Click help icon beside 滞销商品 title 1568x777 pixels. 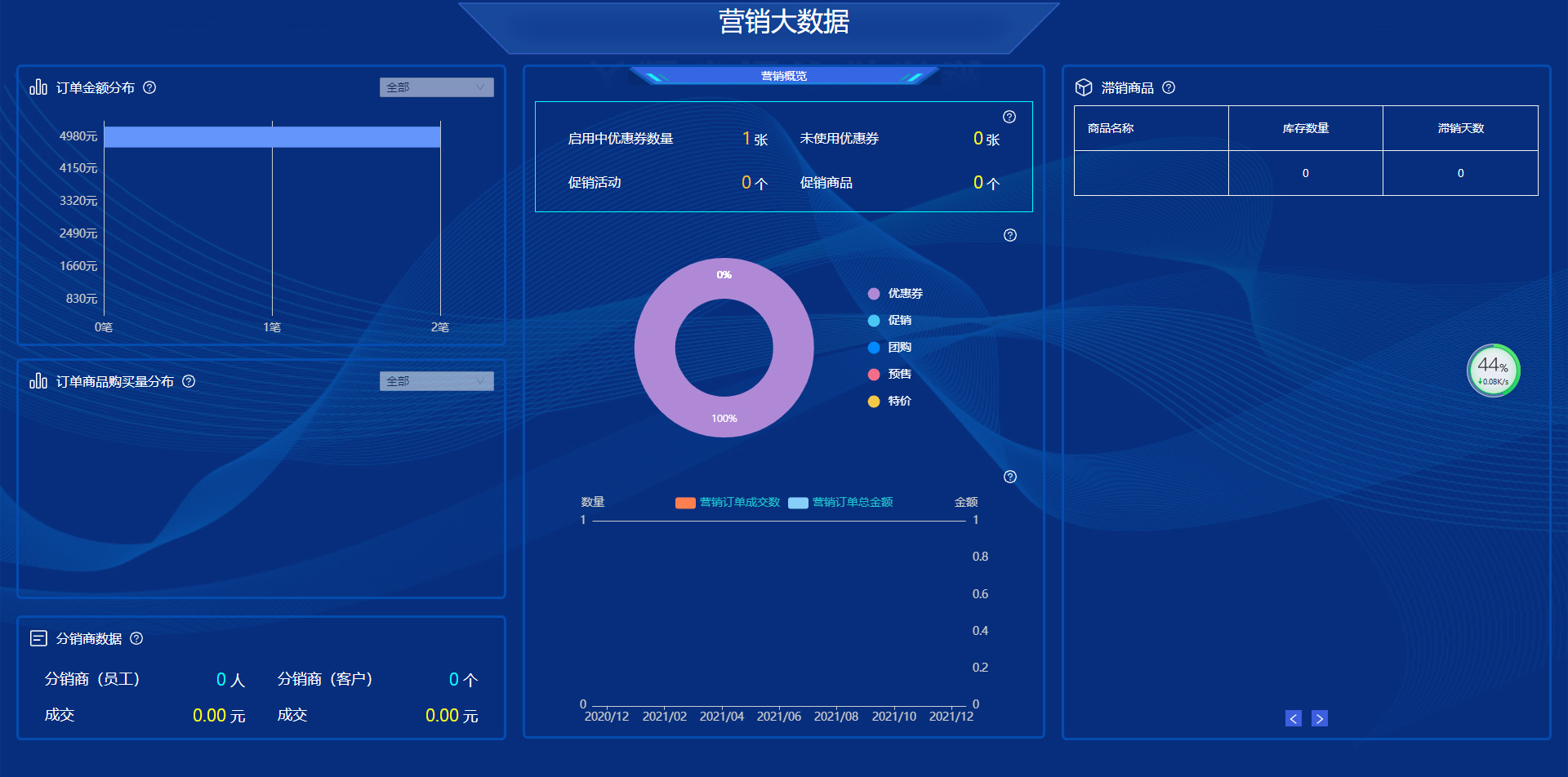click(1169, 87)
